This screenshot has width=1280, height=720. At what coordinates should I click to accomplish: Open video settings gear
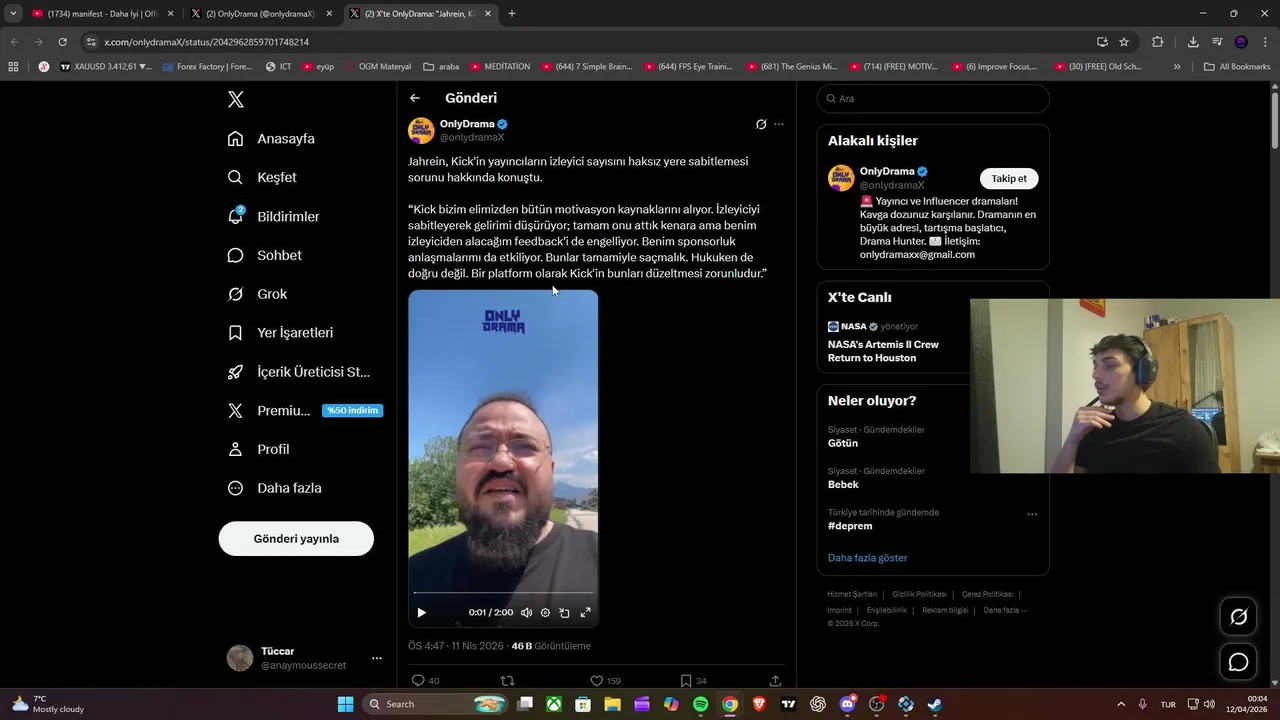coord(545,612)
